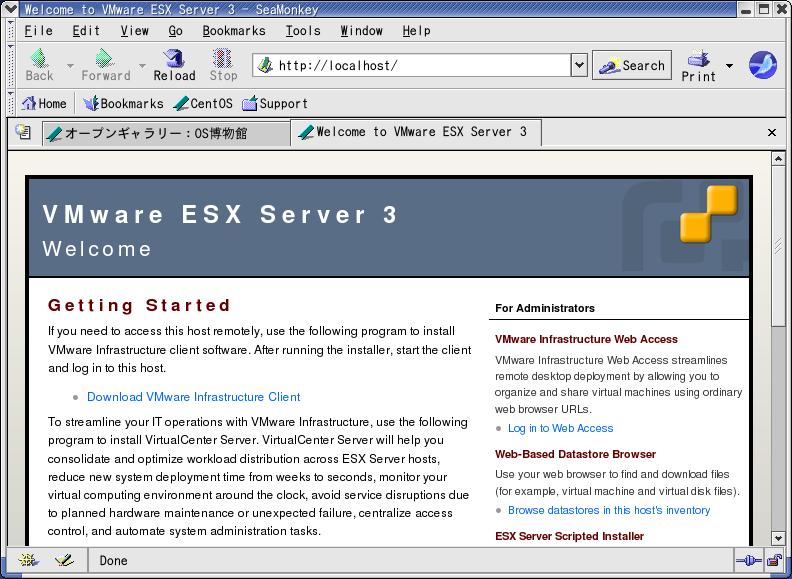792x579 pixels.
Task: Click the page icon in URL bar
Action: click(x=265, y=65)
